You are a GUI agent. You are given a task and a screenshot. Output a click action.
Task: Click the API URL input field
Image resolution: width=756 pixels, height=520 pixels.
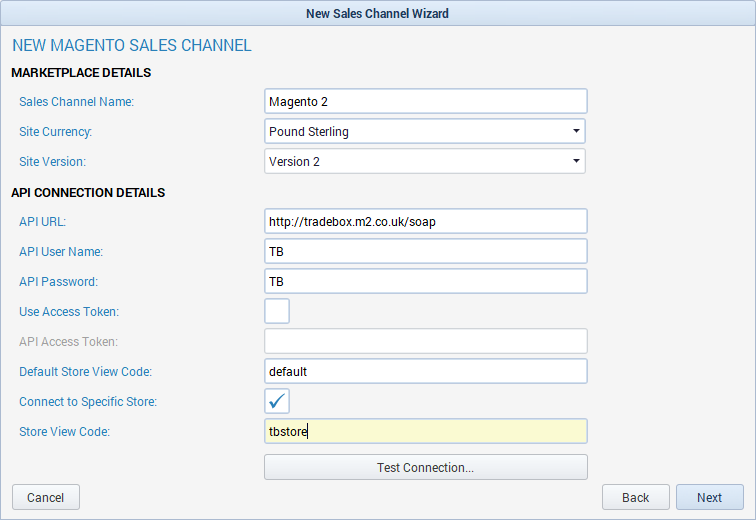click(x=426, y=221)
